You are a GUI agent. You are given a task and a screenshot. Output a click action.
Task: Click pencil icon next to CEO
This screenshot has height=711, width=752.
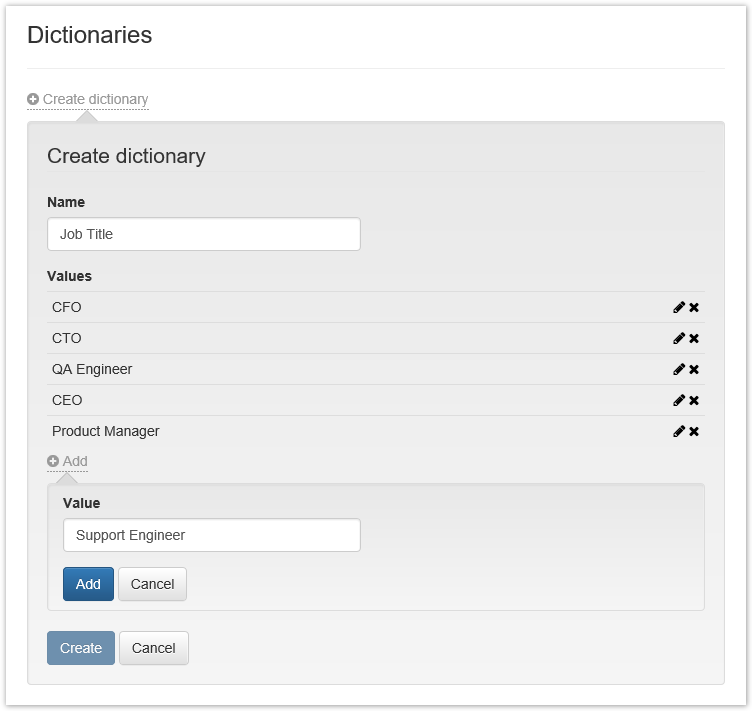(679, 401)
